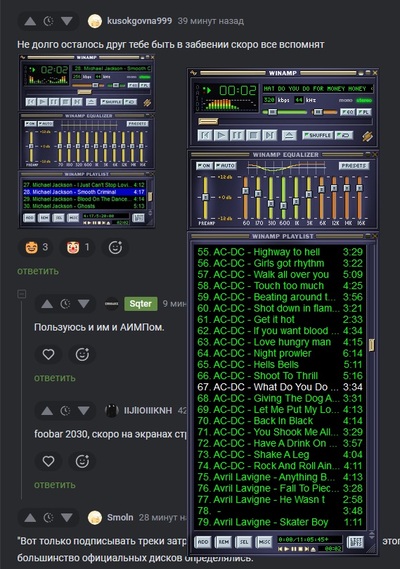Click stop button in small Winamp player
Viewport: 400px width, 569px height.
click(65, 102)
